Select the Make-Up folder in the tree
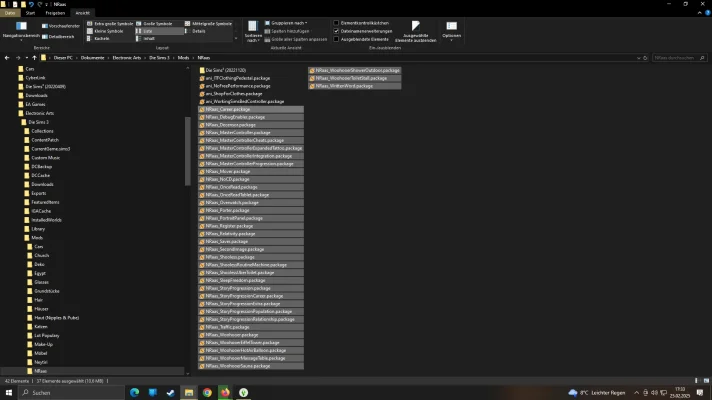 [x=44, y=345]
